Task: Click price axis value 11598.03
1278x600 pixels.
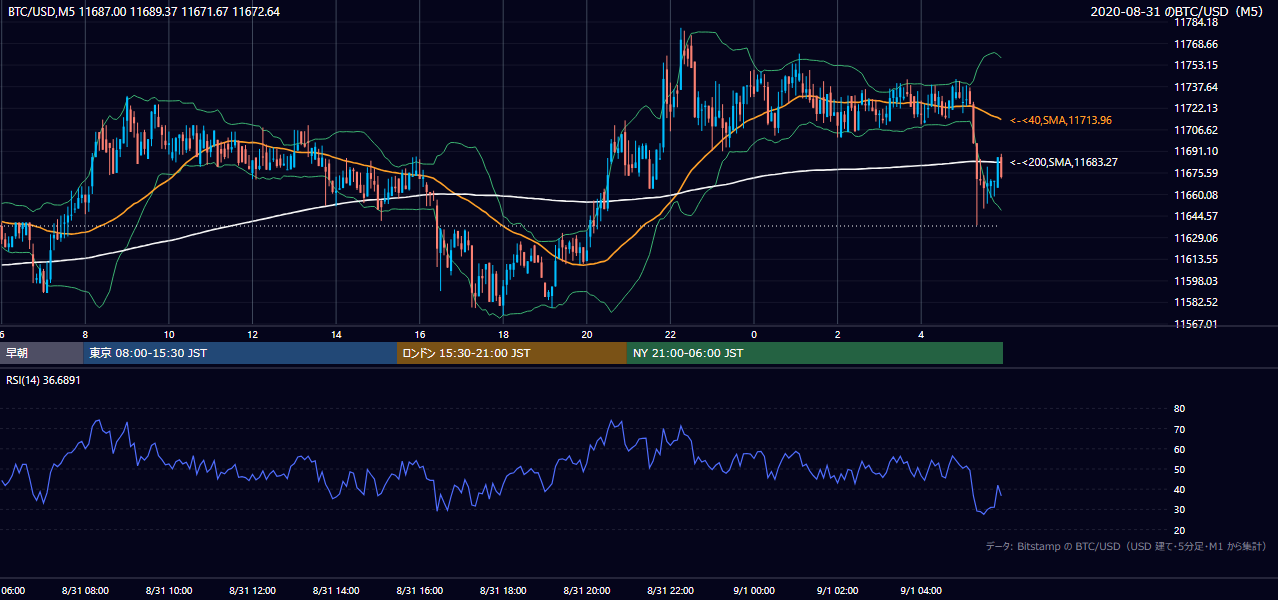Action: pos(1195,281)
